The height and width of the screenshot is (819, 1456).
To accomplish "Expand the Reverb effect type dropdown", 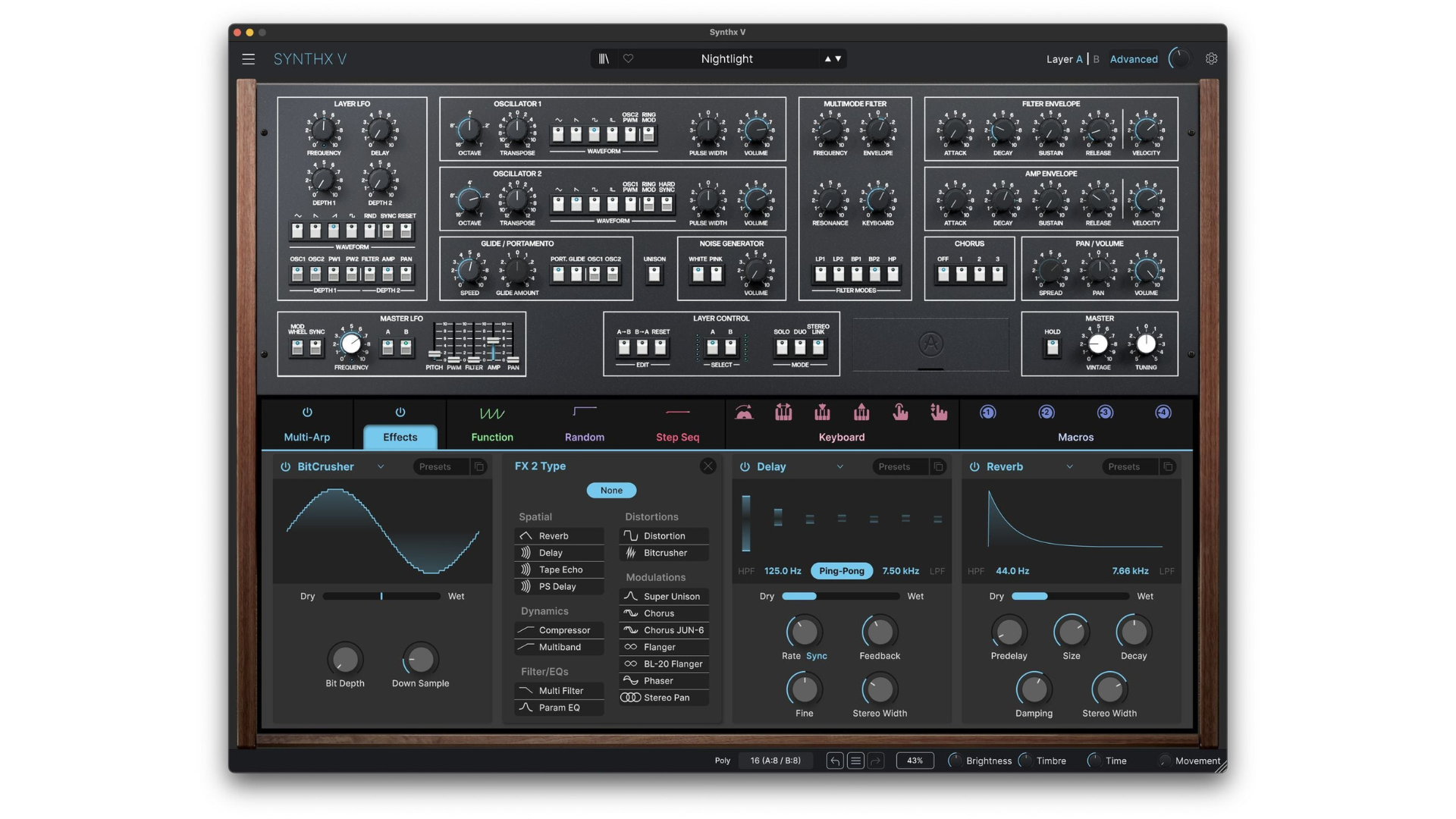I will tap(1069, 466).
